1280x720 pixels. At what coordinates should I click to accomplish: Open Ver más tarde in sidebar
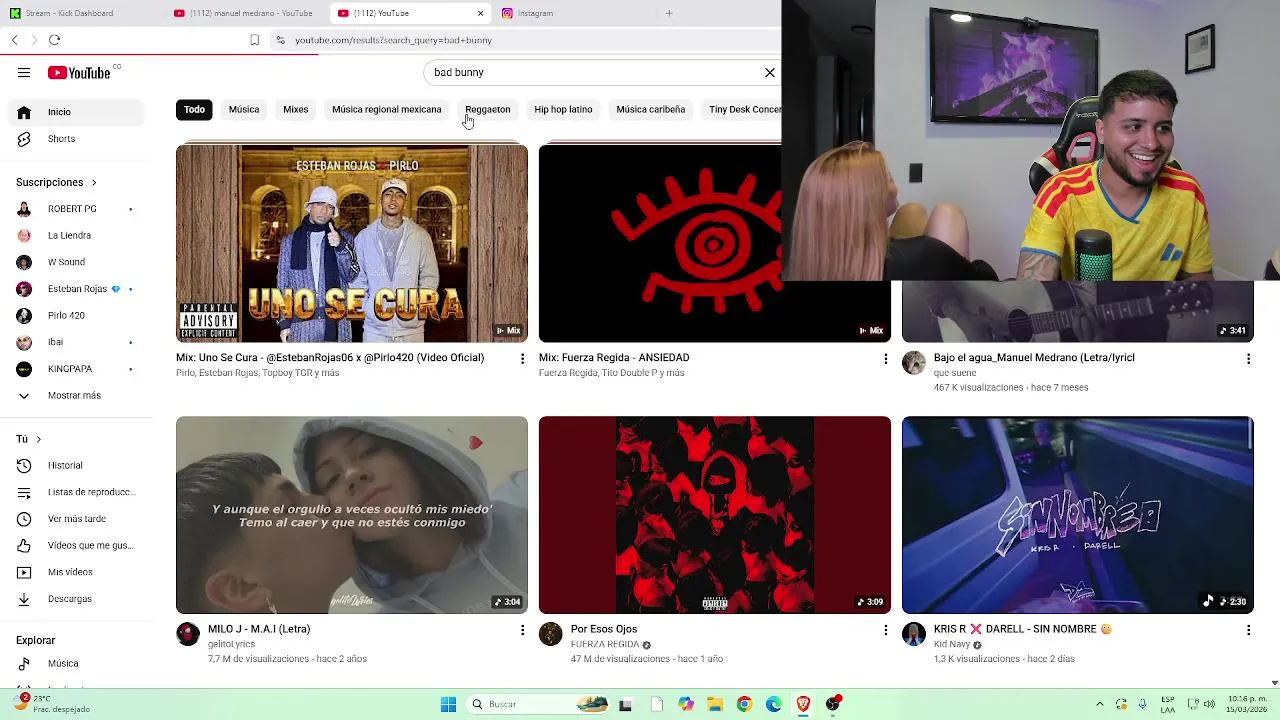(78, 519)
